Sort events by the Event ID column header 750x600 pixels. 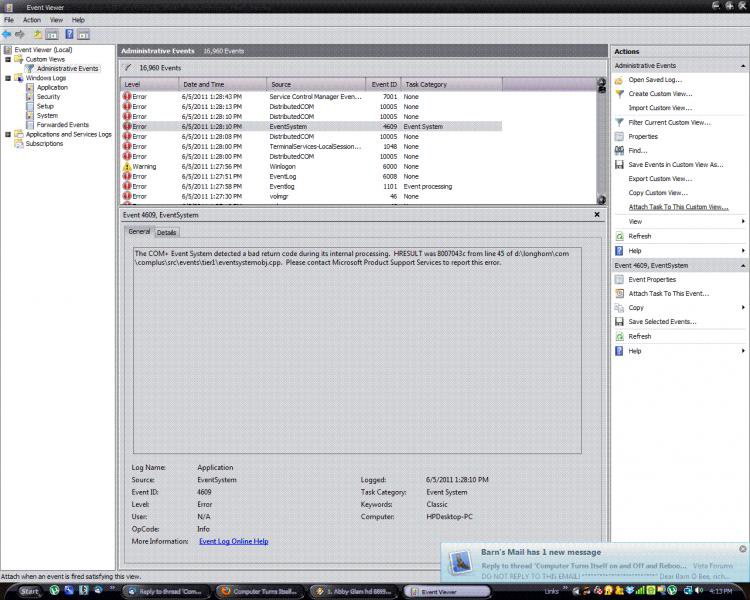point(384,84)
